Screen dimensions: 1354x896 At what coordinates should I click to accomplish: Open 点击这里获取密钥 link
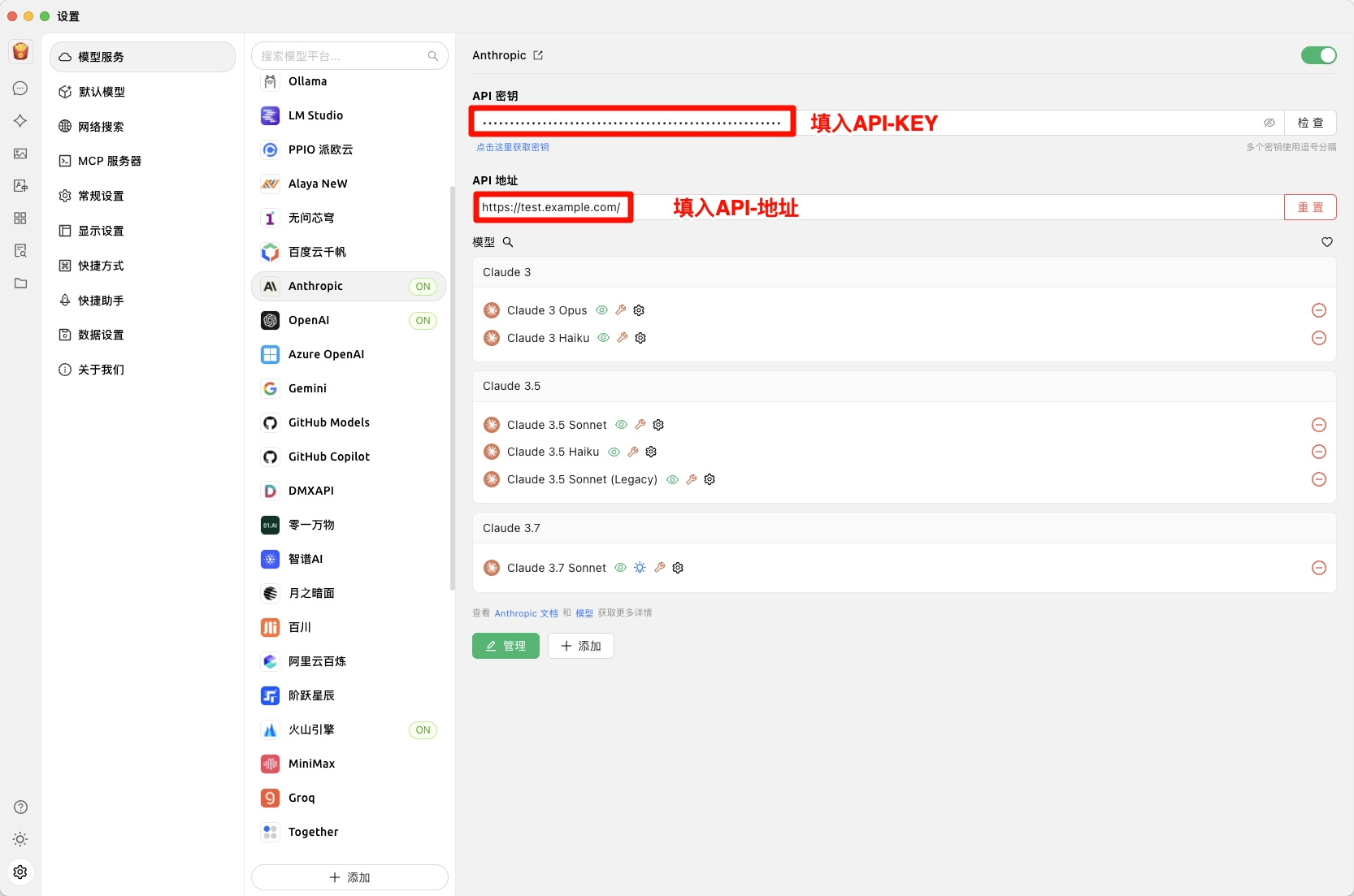[513, 147]
